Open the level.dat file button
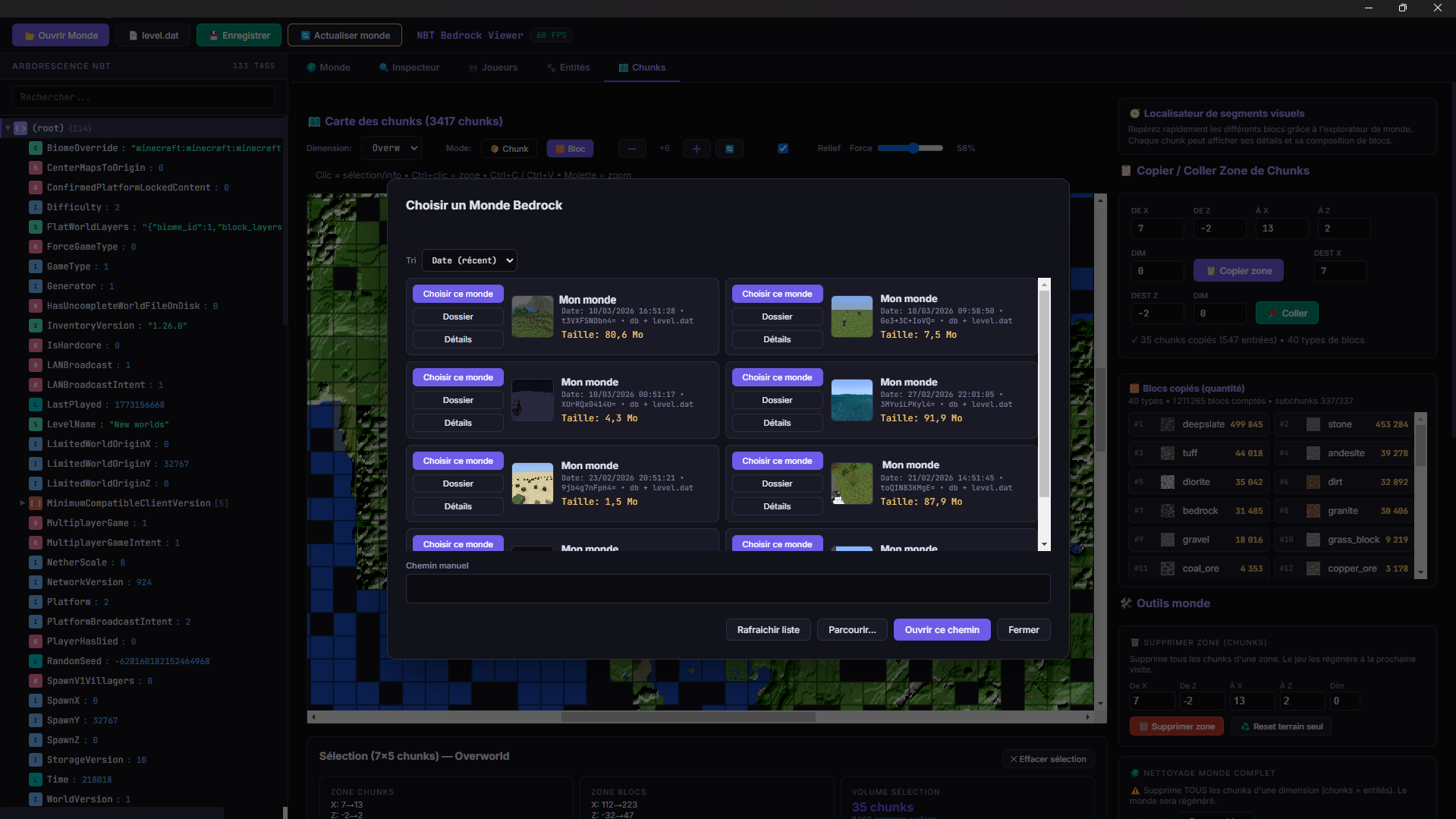Screen dimensions: 1456x819 tap(154, 36)
